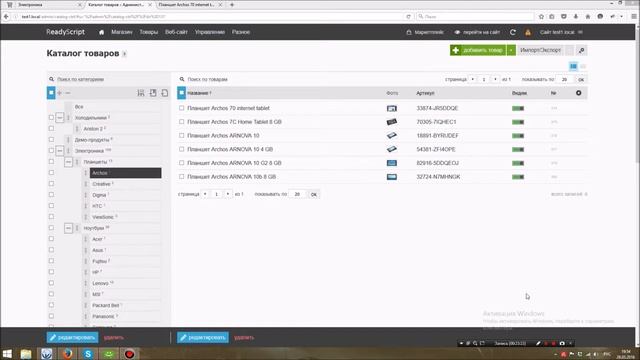640x360 pixels.
Task: Collapse the Ноутбуки subcategory
Action: click(x=68, y=228)
